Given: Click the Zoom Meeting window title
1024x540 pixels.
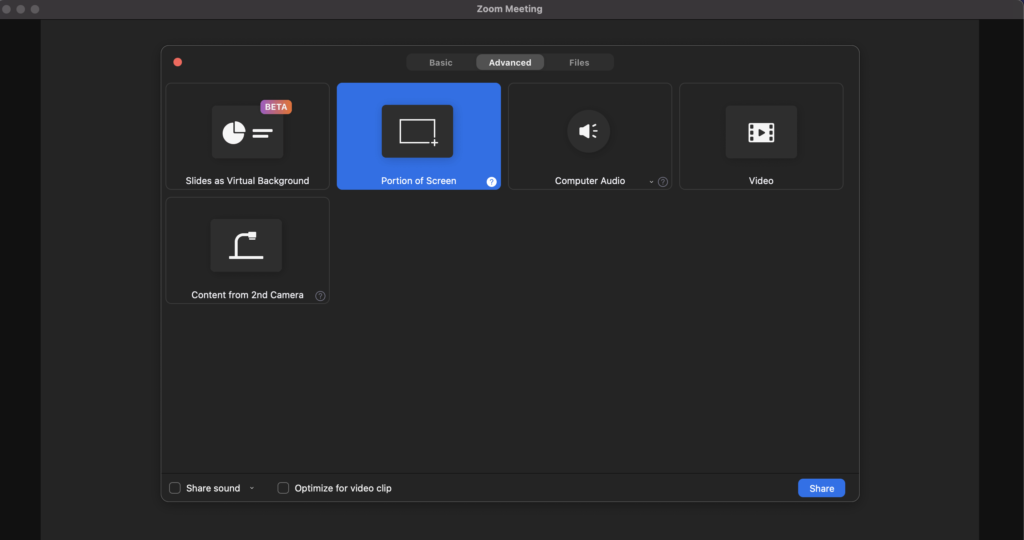Looking at the screenshot, I should [509, 8].
